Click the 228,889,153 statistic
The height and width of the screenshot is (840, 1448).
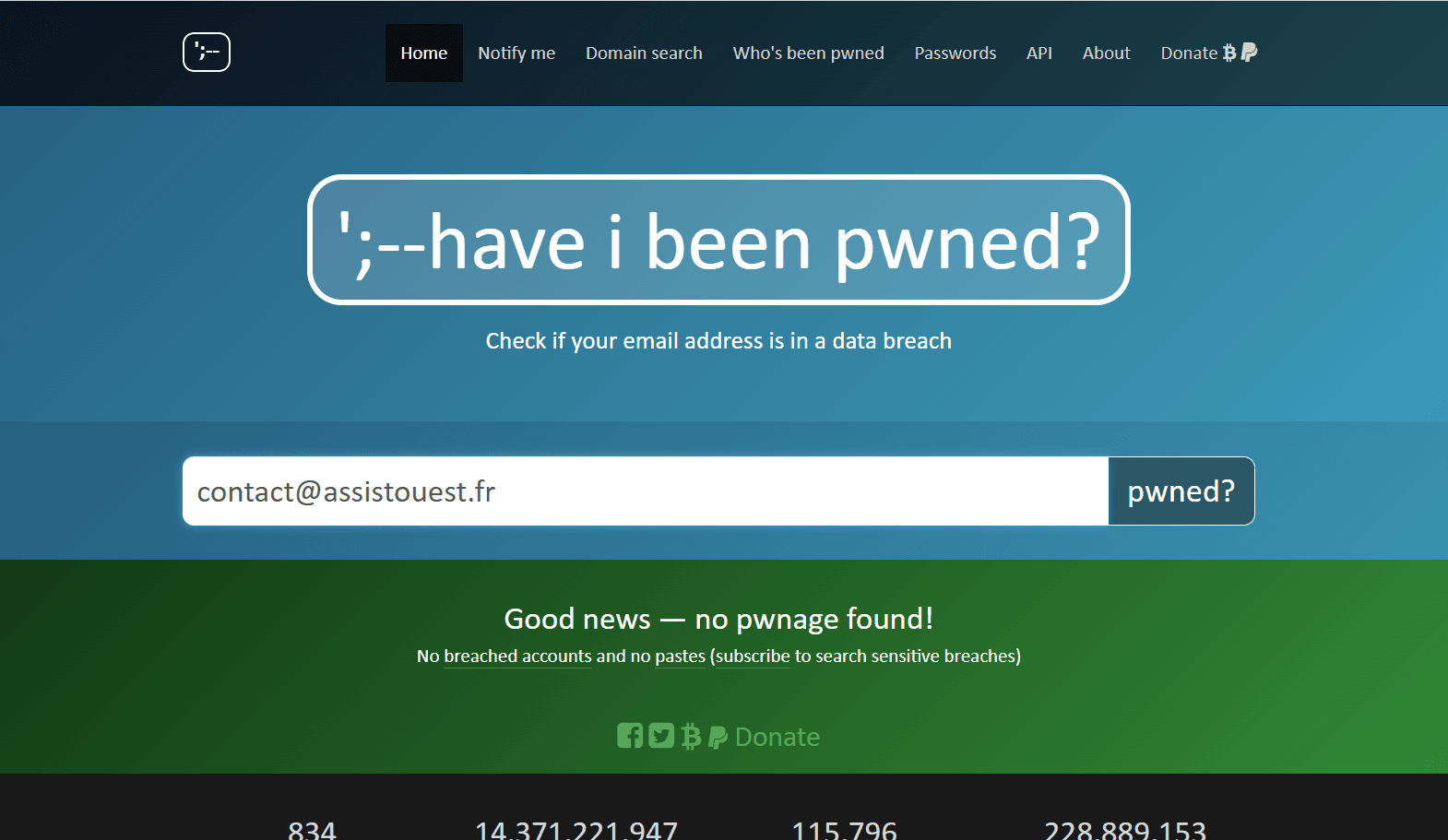(1125, 830)
